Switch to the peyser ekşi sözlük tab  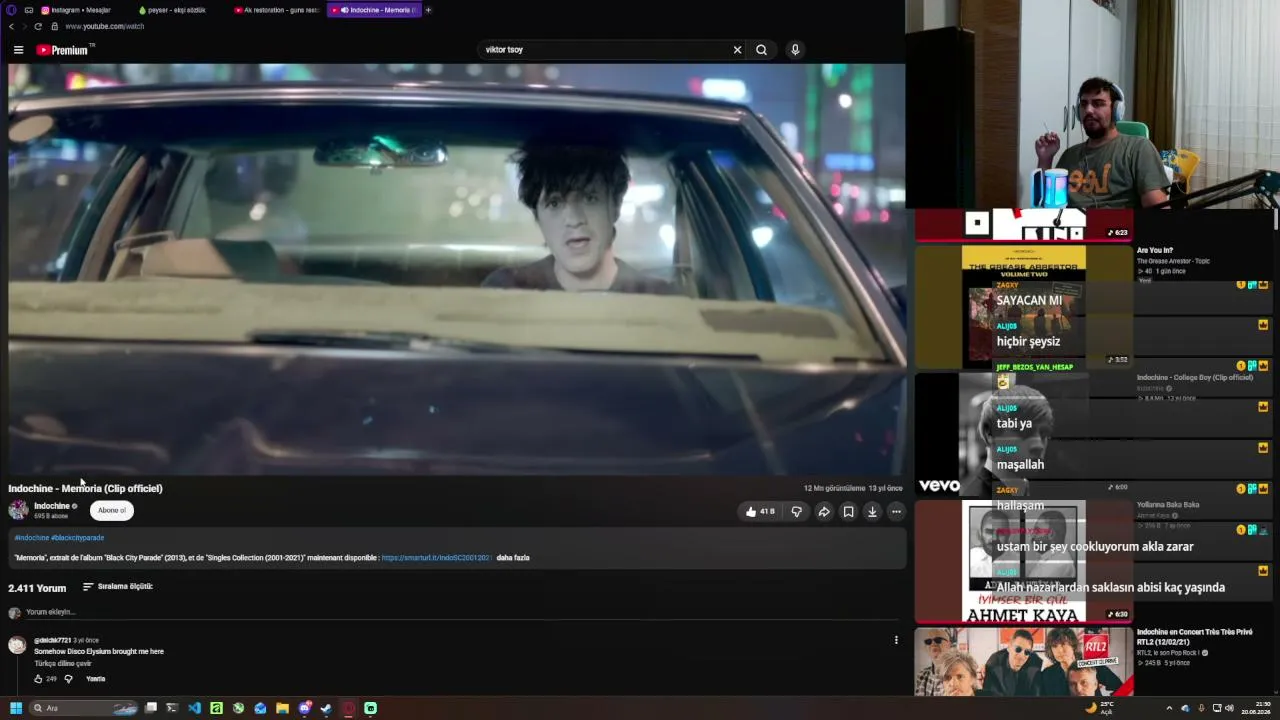click(178, 10)
